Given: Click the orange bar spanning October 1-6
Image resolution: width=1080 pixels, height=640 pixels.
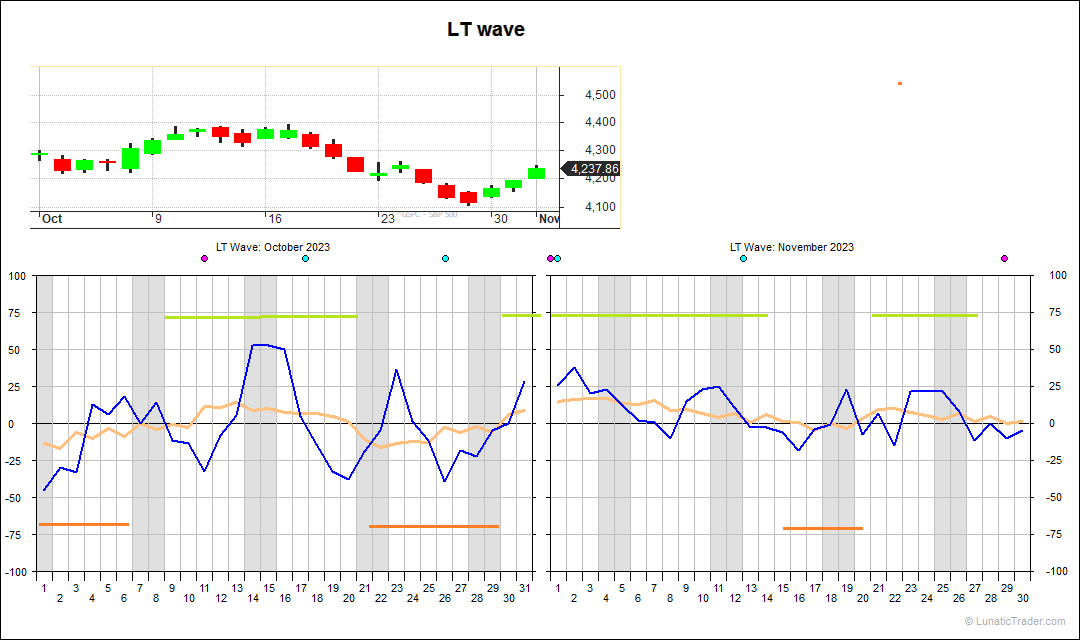Looking at the screenshot, I should click(x=83, y=524).
